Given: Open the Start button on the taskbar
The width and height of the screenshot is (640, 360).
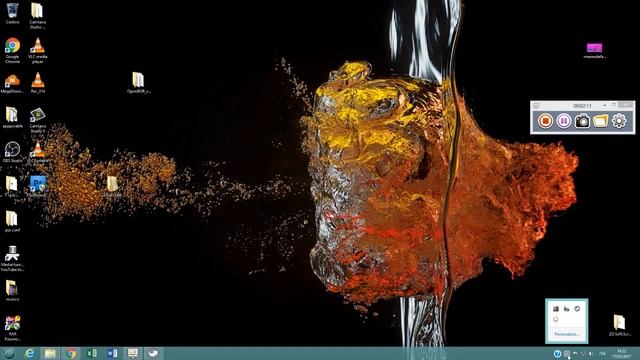Looking at the screenshot, I should [x=9, y=353].
